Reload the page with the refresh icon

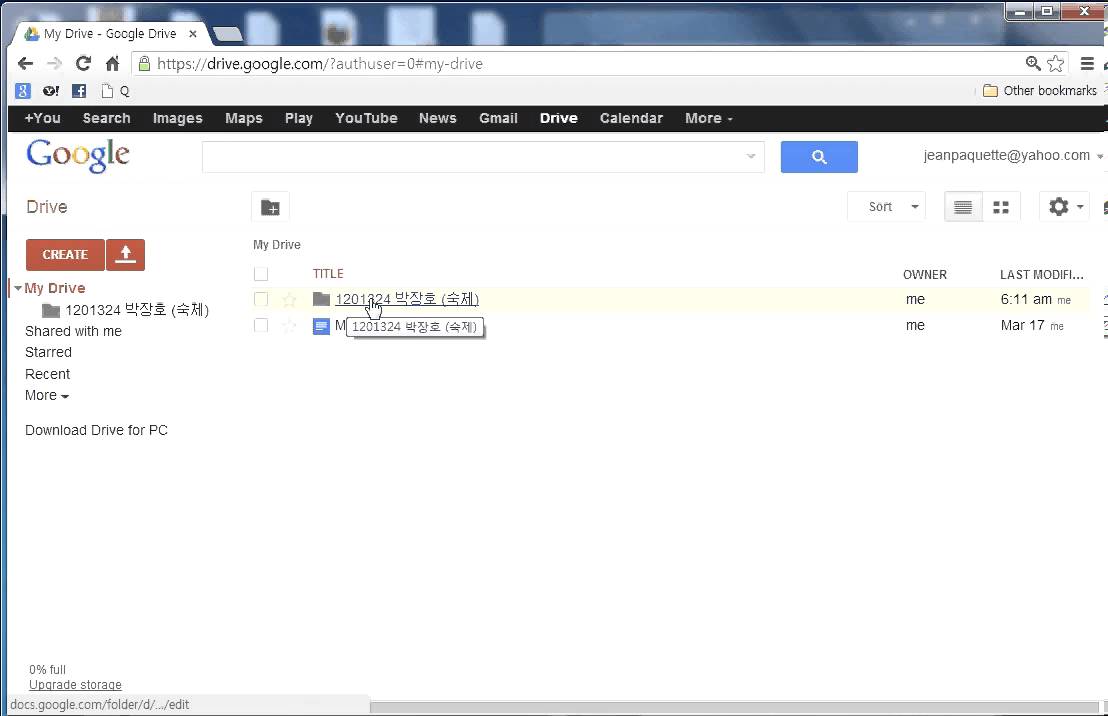83,64
